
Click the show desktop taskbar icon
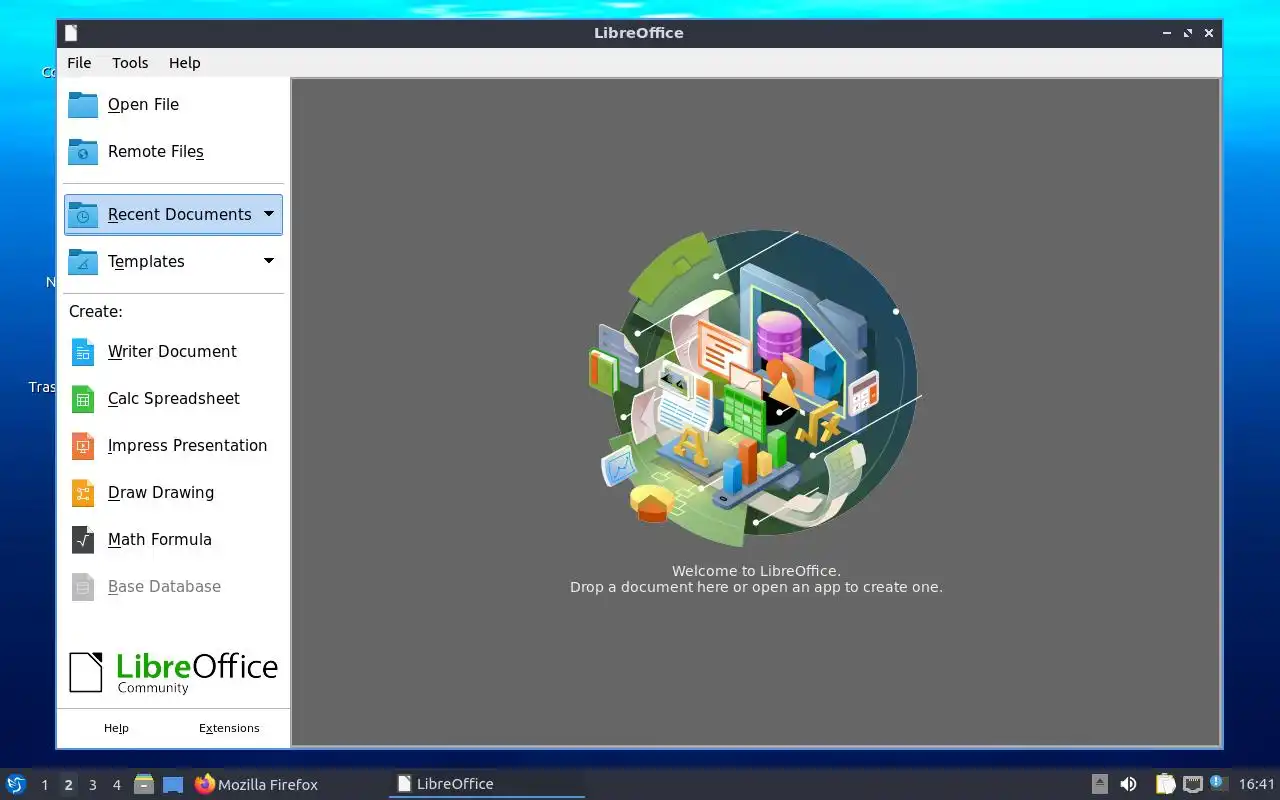[x=173, y=784]
